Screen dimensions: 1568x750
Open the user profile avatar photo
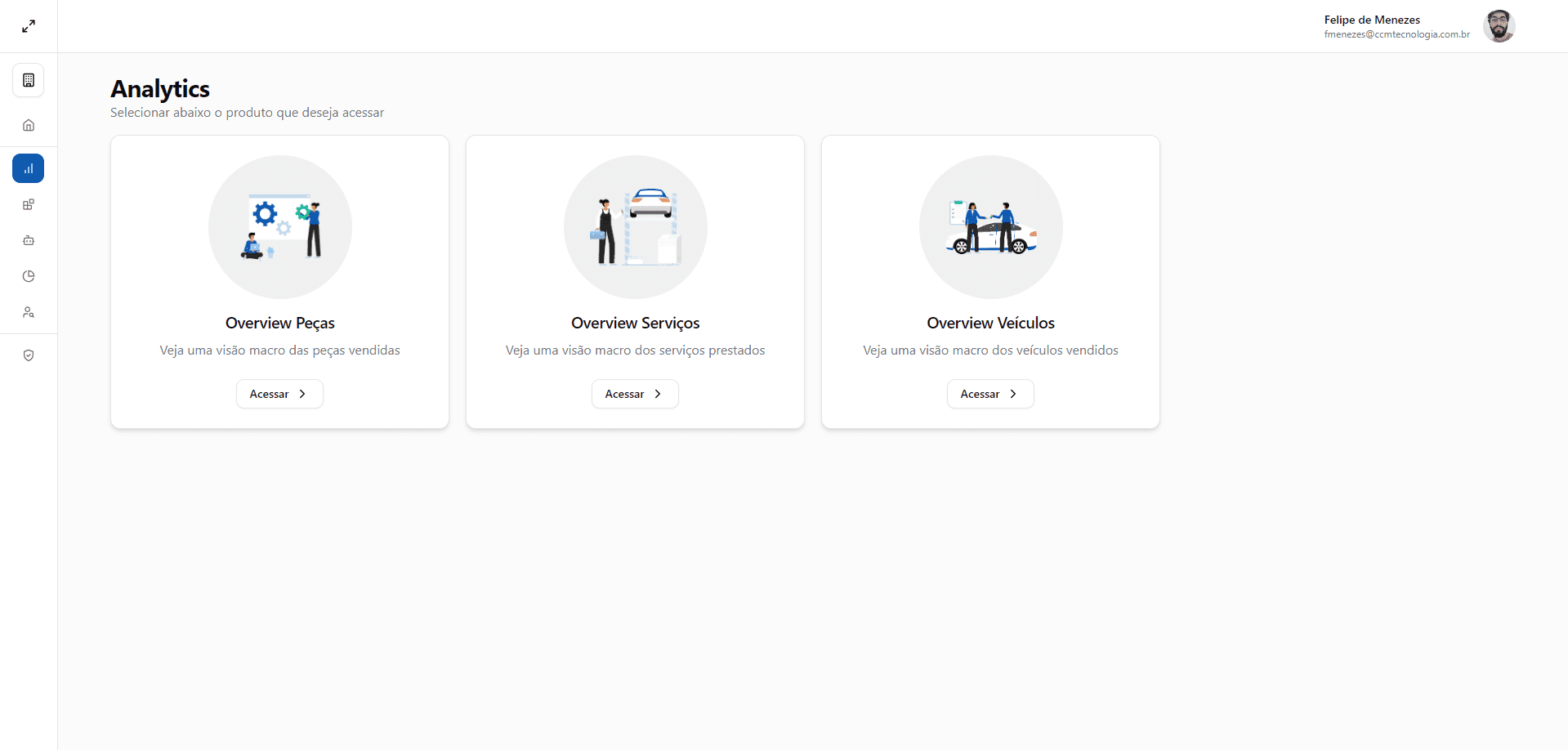point(1499,26)
